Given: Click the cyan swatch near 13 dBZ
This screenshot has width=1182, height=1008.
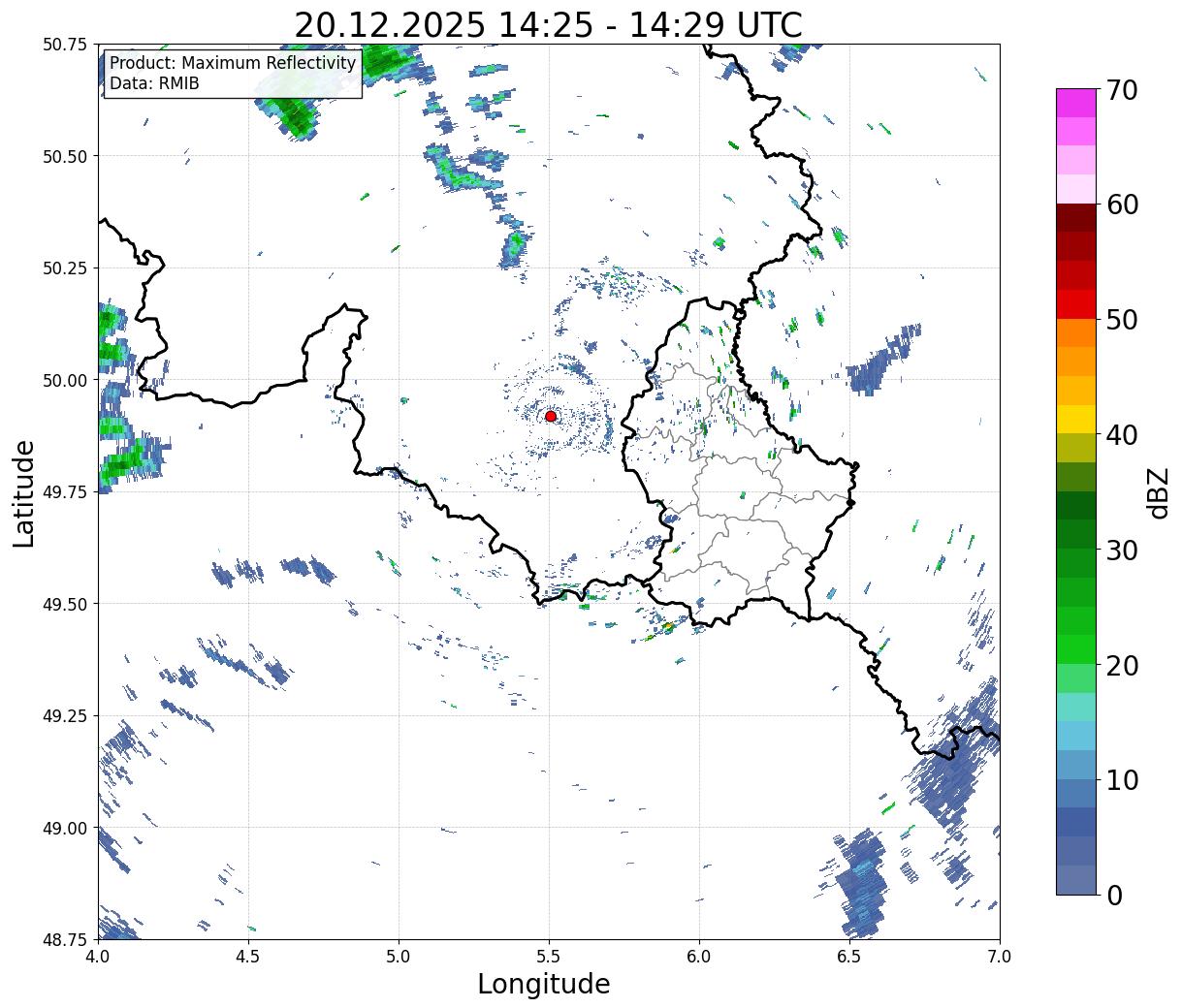Looking at the screenshot, I should 1076,736.
